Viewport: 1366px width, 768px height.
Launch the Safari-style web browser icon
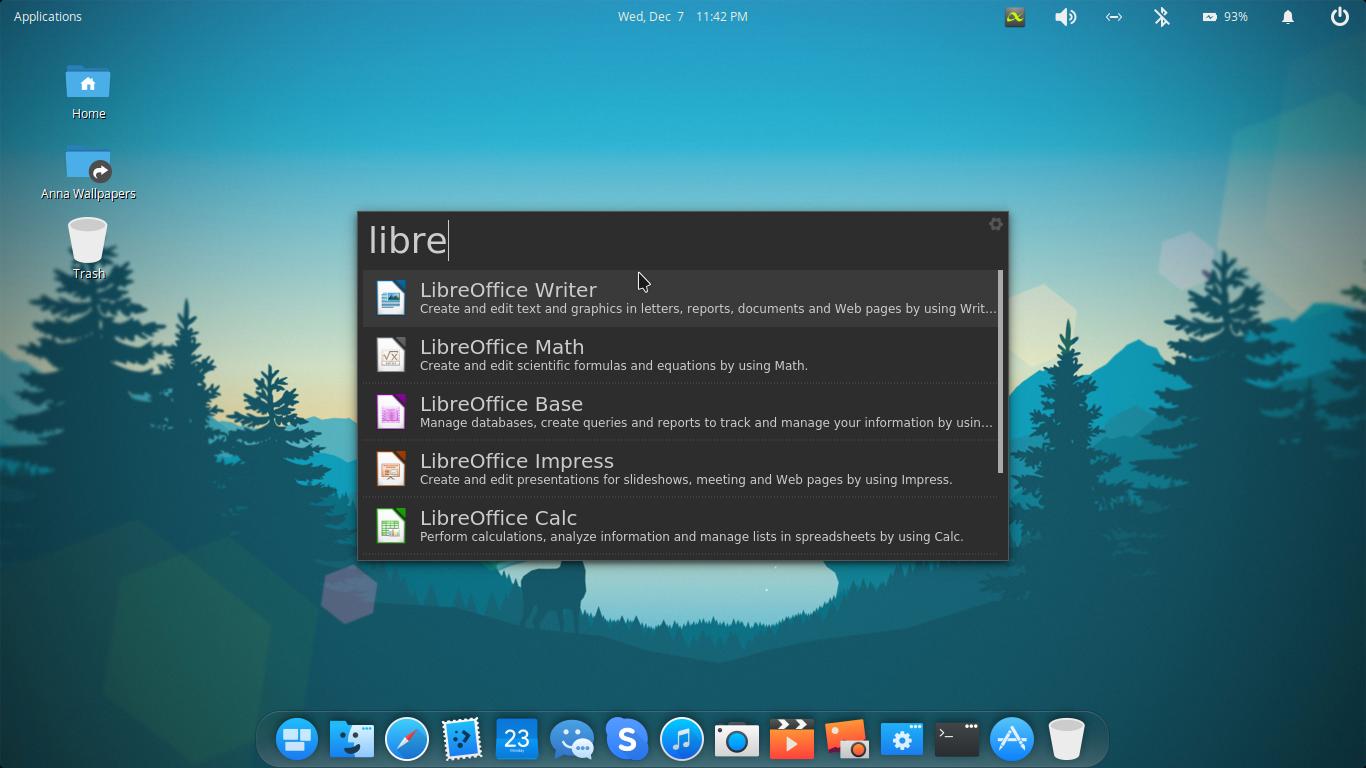tap(406, 739)
